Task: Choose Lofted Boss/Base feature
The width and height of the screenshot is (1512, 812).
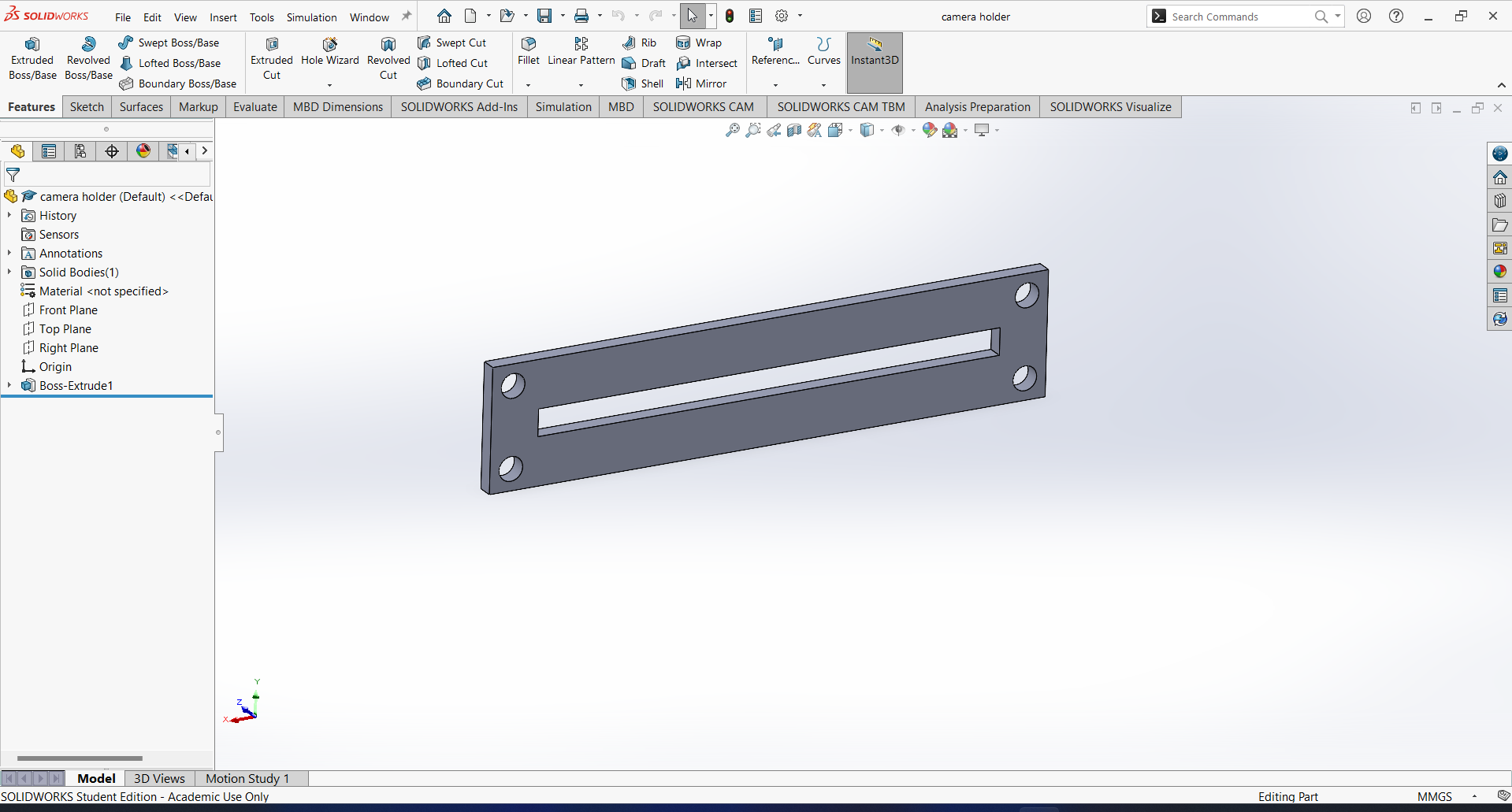Action: tap(170, 63)
